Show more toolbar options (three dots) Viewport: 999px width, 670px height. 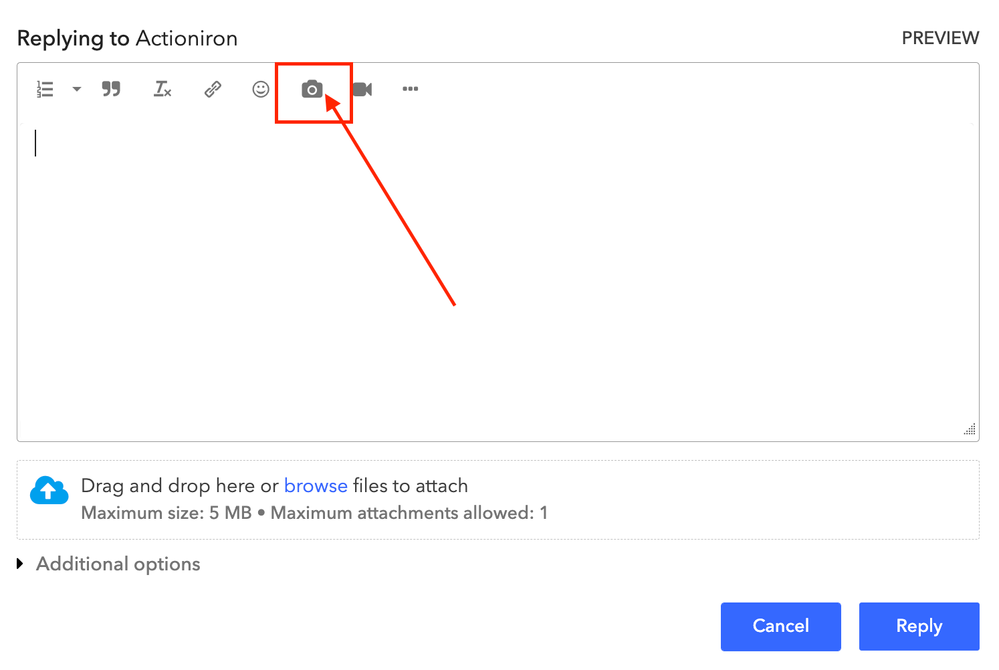click(410, 90)
